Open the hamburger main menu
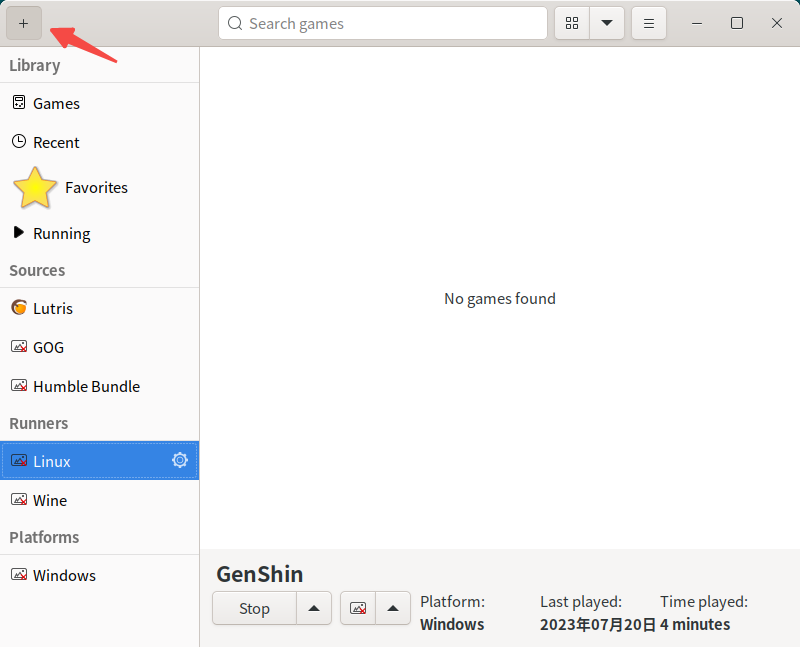 (648, 23)
